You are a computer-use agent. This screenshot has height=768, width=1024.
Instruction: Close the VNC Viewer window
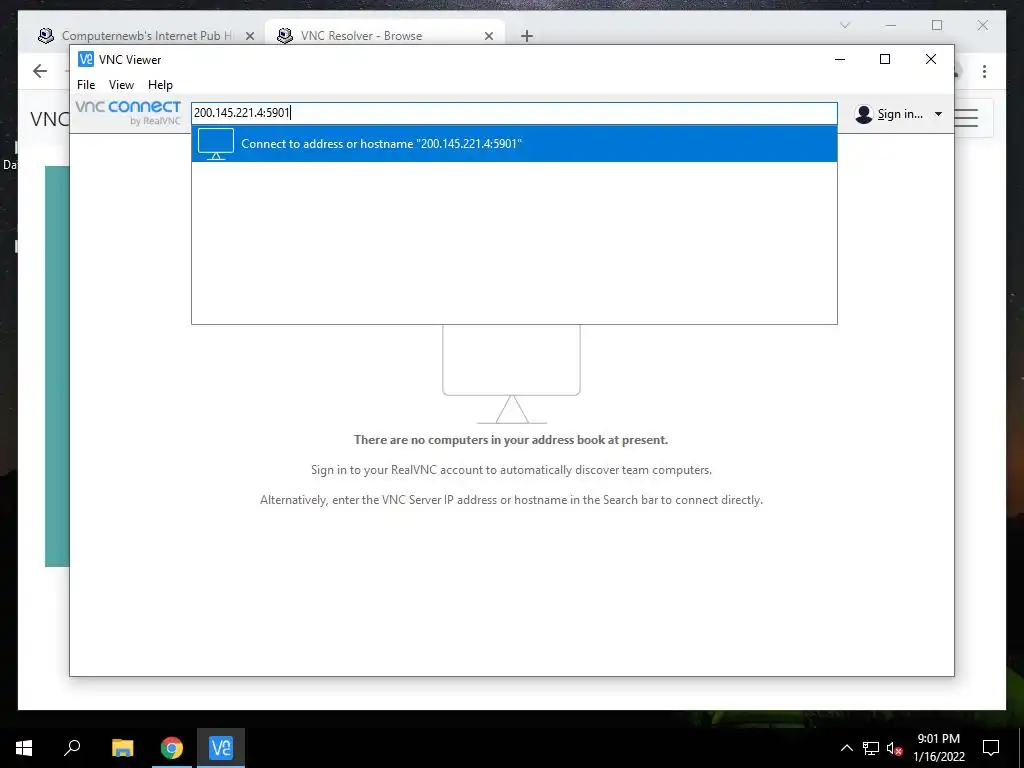(x=931, y=59)
